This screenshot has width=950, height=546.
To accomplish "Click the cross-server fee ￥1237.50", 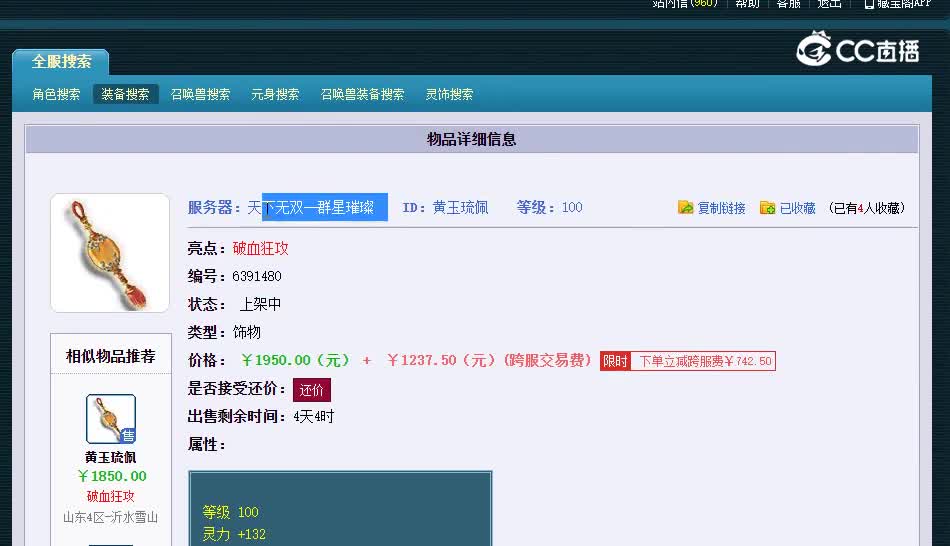I will pos(422,360).
